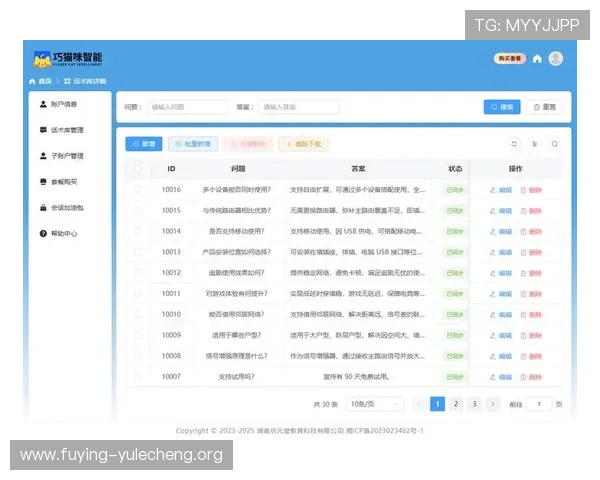This screenshot has height=480, width=600.
Task: Open the user avatar menu
Action: (555, 59)
